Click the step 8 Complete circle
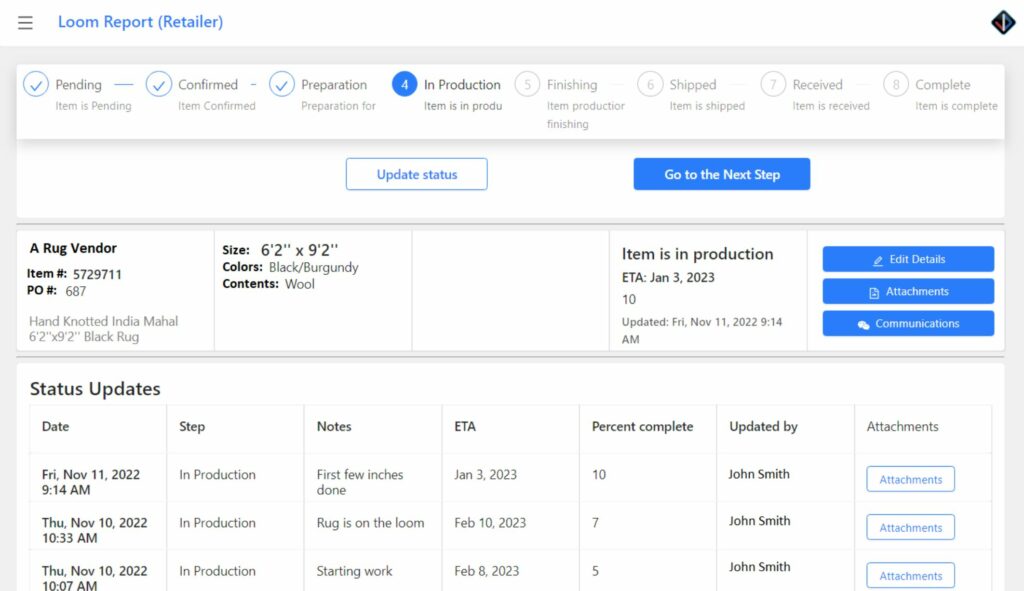Screen dimensions: 1024x591 pyautogui.click(x=896, y=84)
